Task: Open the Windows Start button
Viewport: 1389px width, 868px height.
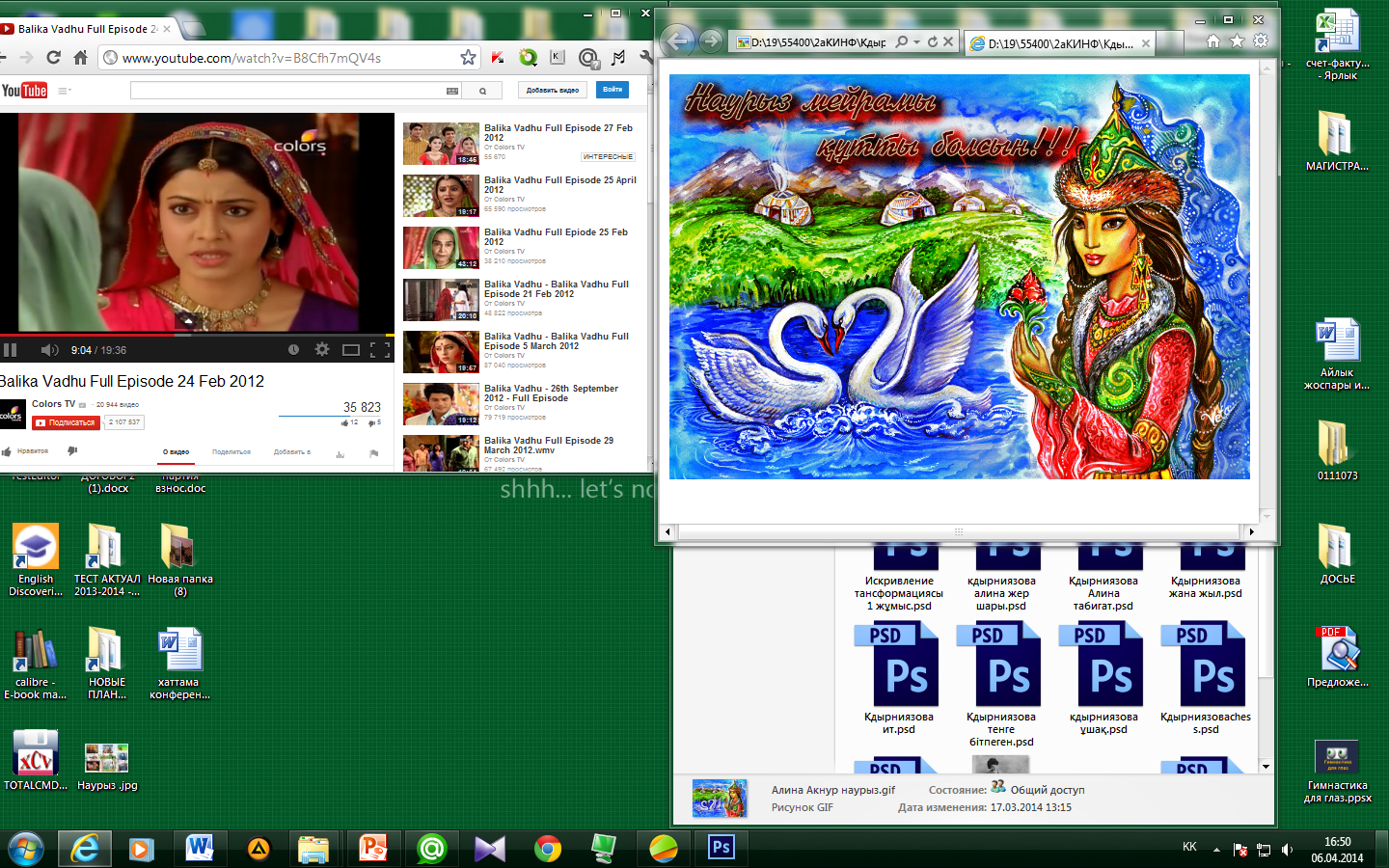Action: (26, 849)
